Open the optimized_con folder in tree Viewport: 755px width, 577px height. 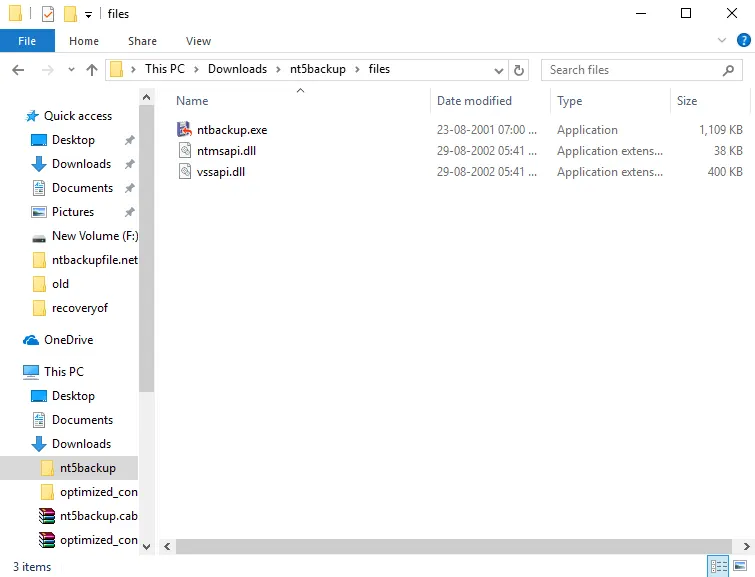(98, 492)
